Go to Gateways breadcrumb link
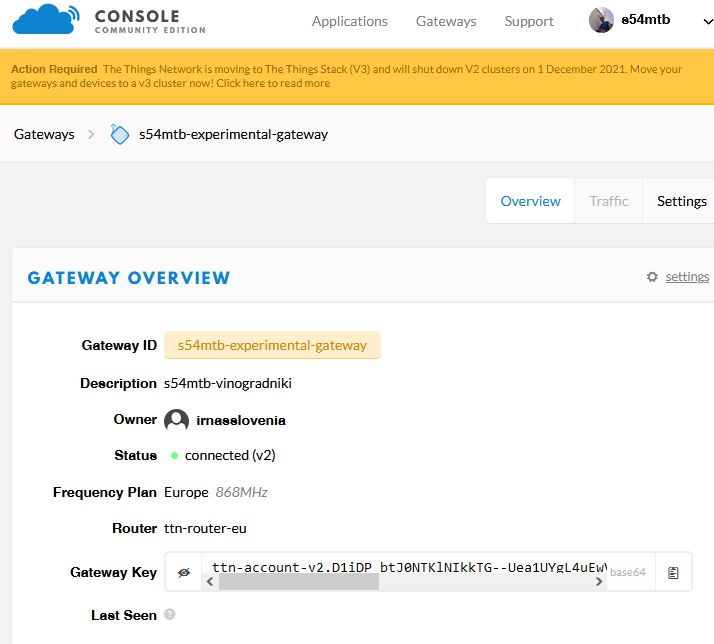714x644 pixels. (x=44, y=134)
